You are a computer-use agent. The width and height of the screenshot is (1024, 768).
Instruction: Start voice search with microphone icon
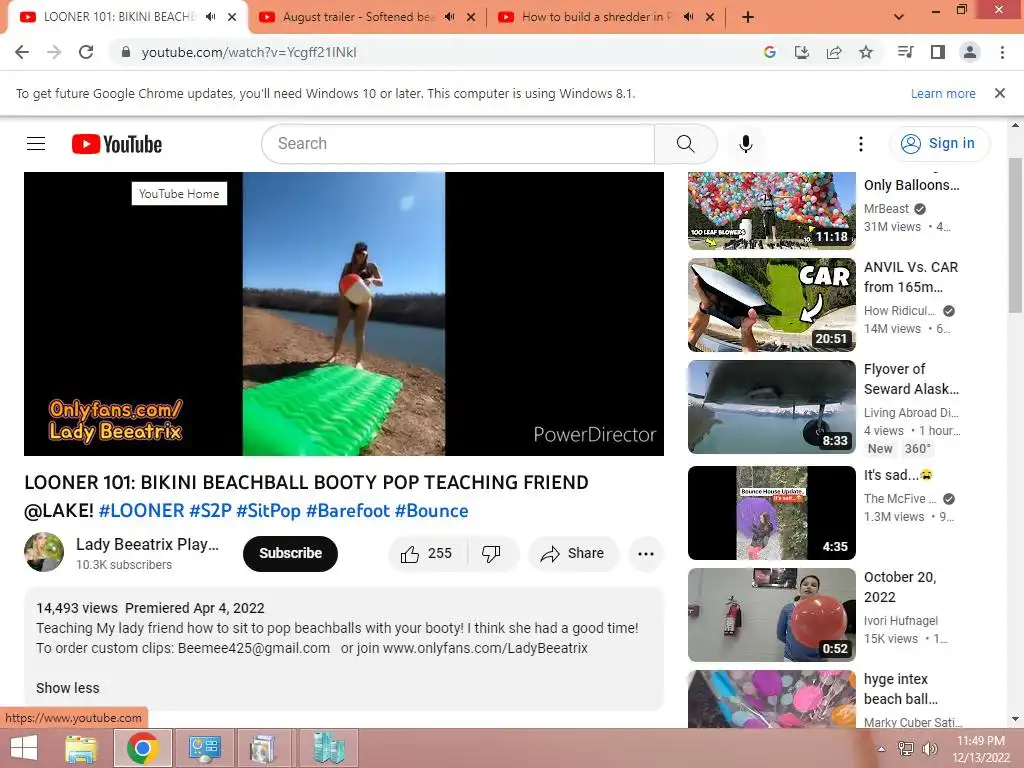(x=746, y=144)
